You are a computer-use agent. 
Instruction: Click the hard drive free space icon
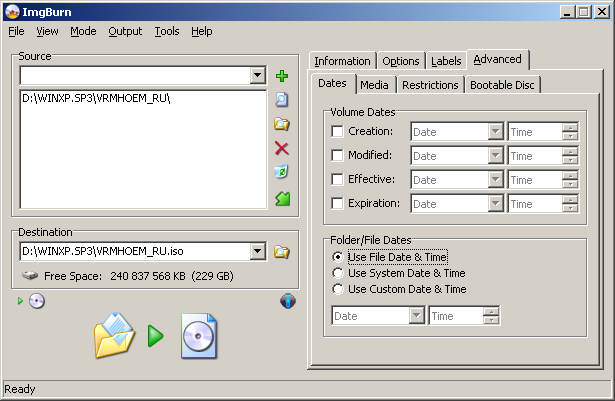[x=30, y=275]
